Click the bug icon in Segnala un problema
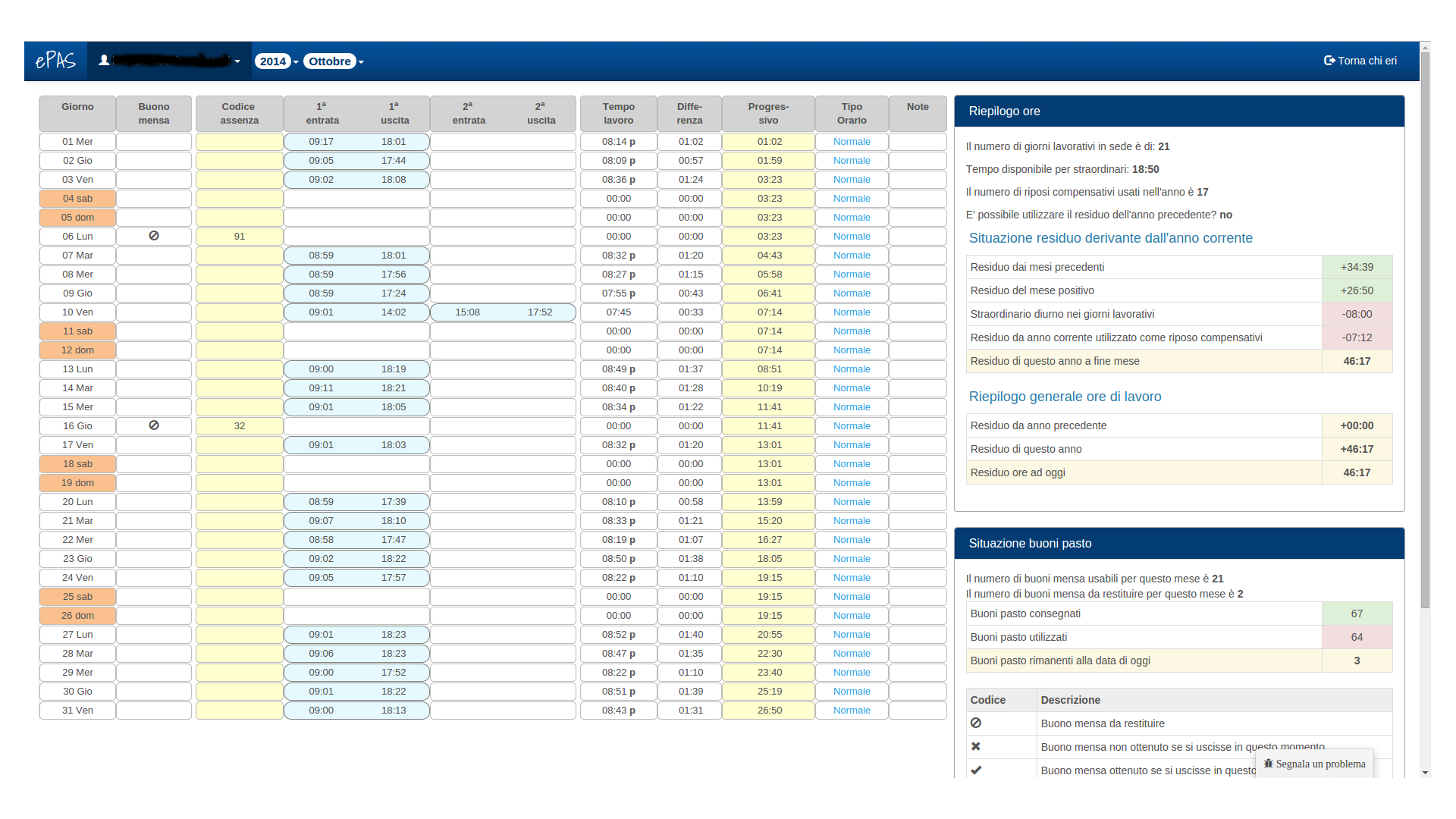Screen dimensions: 1456x819 [x=1268, y=764]
